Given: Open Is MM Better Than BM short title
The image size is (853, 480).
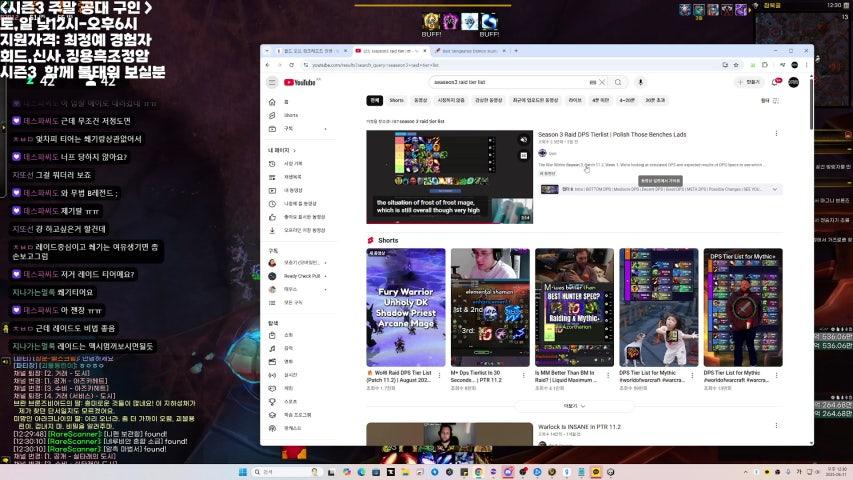Looking at the screenshot, I should pyautogui.click(x=565, y=376).
